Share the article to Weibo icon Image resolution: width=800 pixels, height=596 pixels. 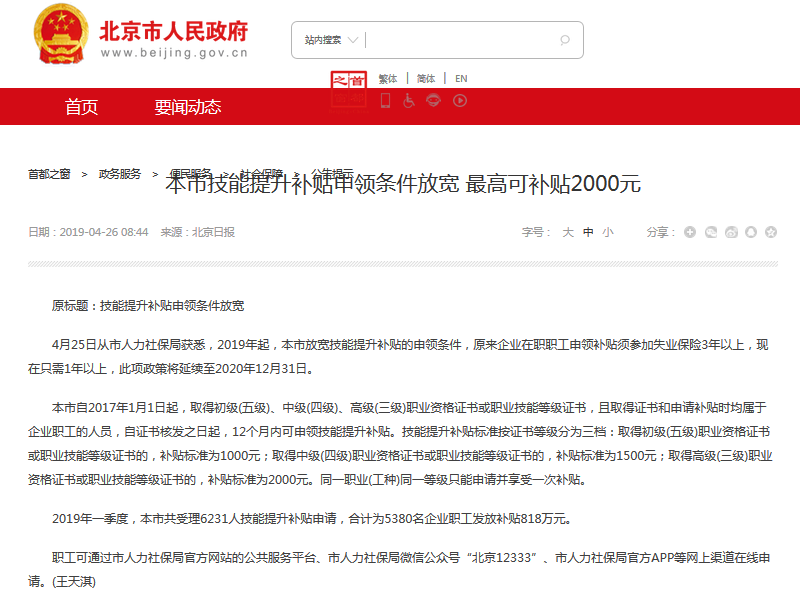pyautogui.click(x=733, y=231)
